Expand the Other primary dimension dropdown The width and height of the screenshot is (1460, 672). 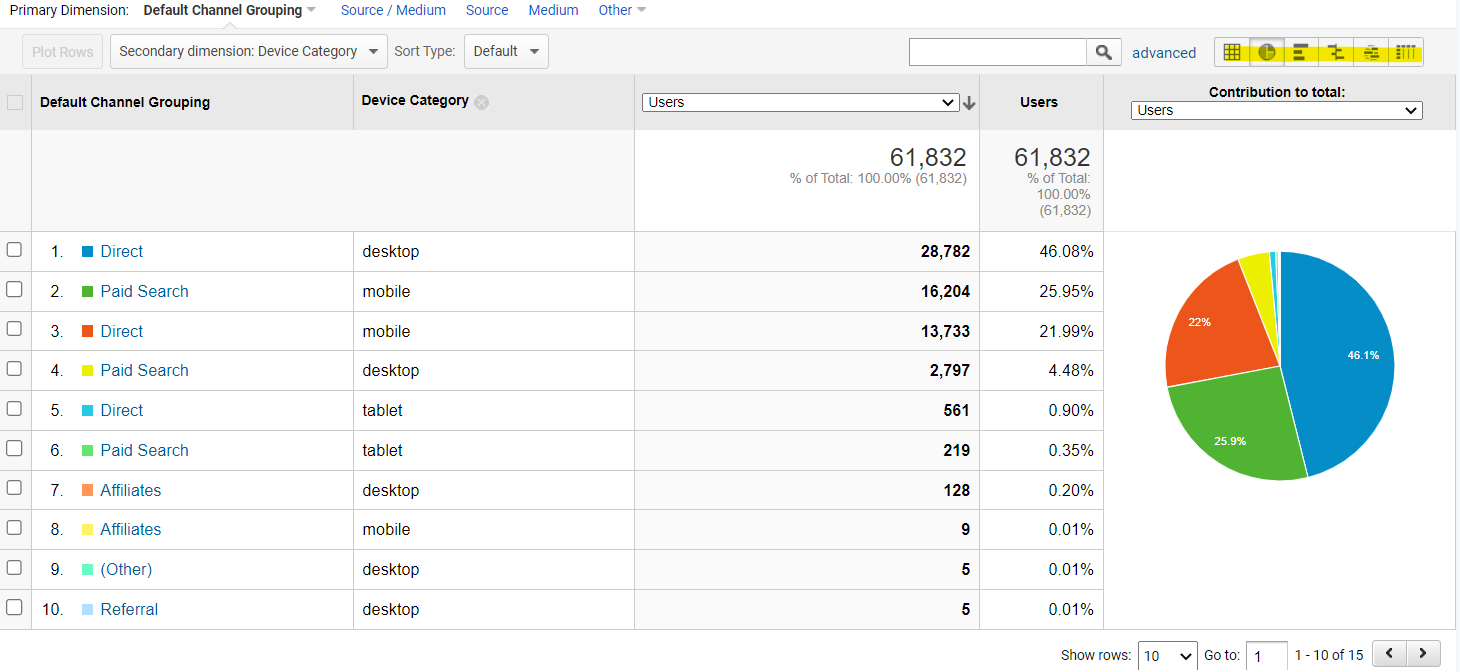[x=622, y=10]
